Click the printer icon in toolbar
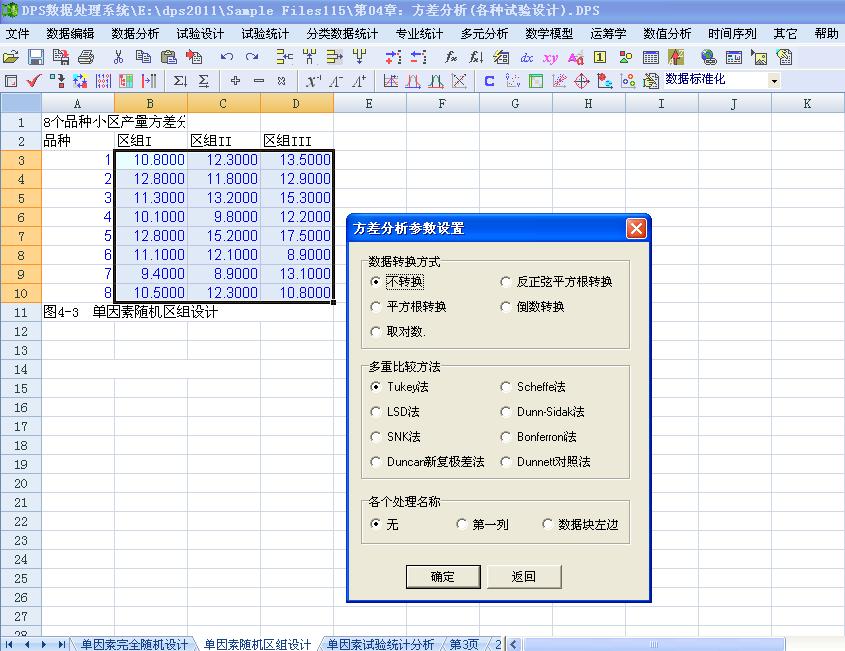Viewport: 845px width, 651px height. (86, 57)
